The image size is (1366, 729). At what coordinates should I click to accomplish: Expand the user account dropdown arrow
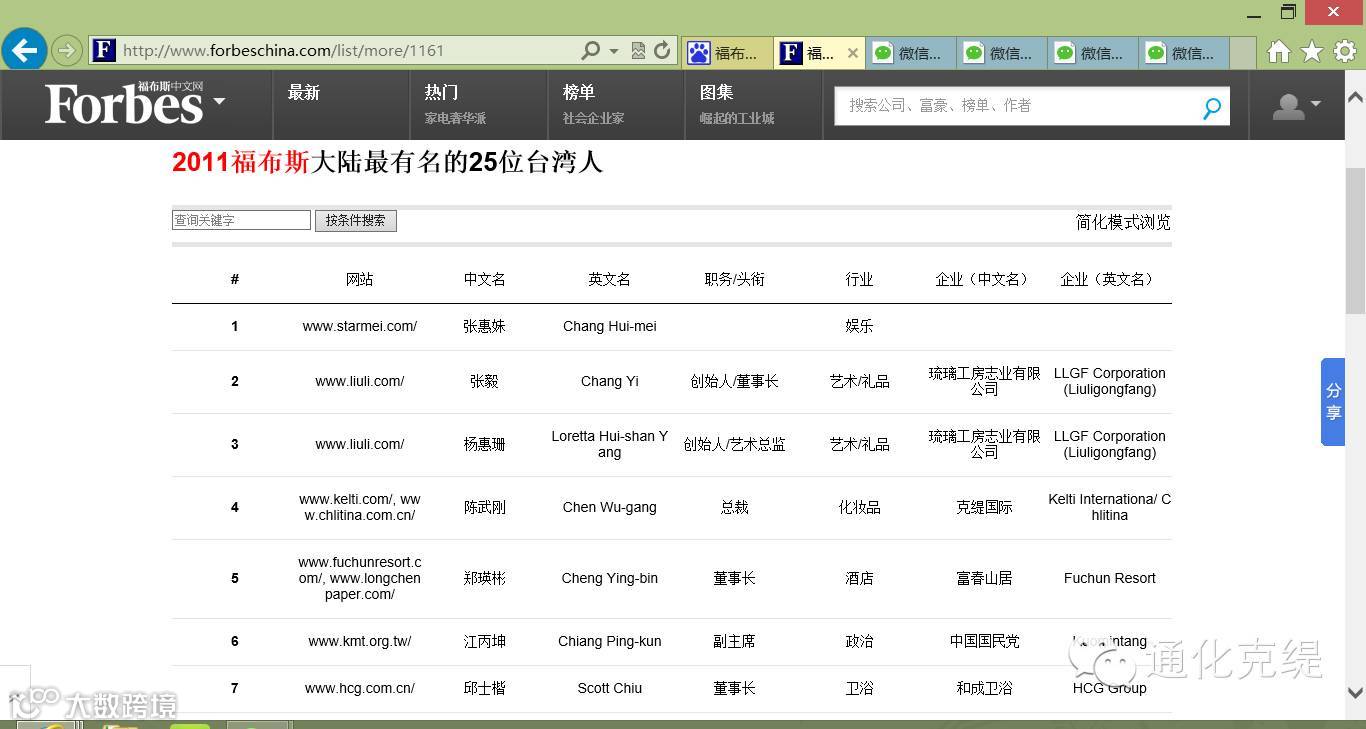(x=1315, y=103)
